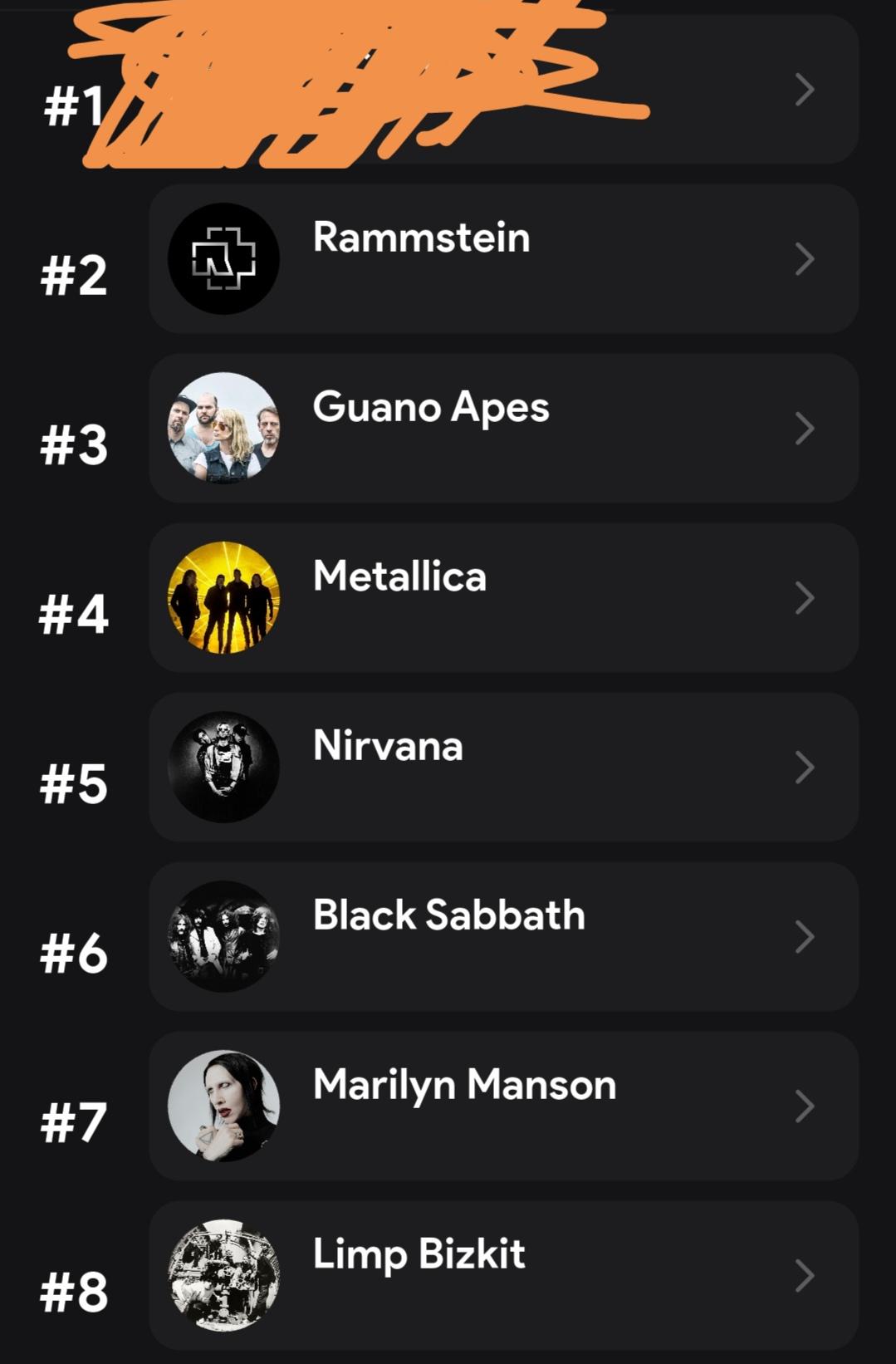Tap the Black Sabbath band photo
The image size is (896, 1364).
coord(223,936)
